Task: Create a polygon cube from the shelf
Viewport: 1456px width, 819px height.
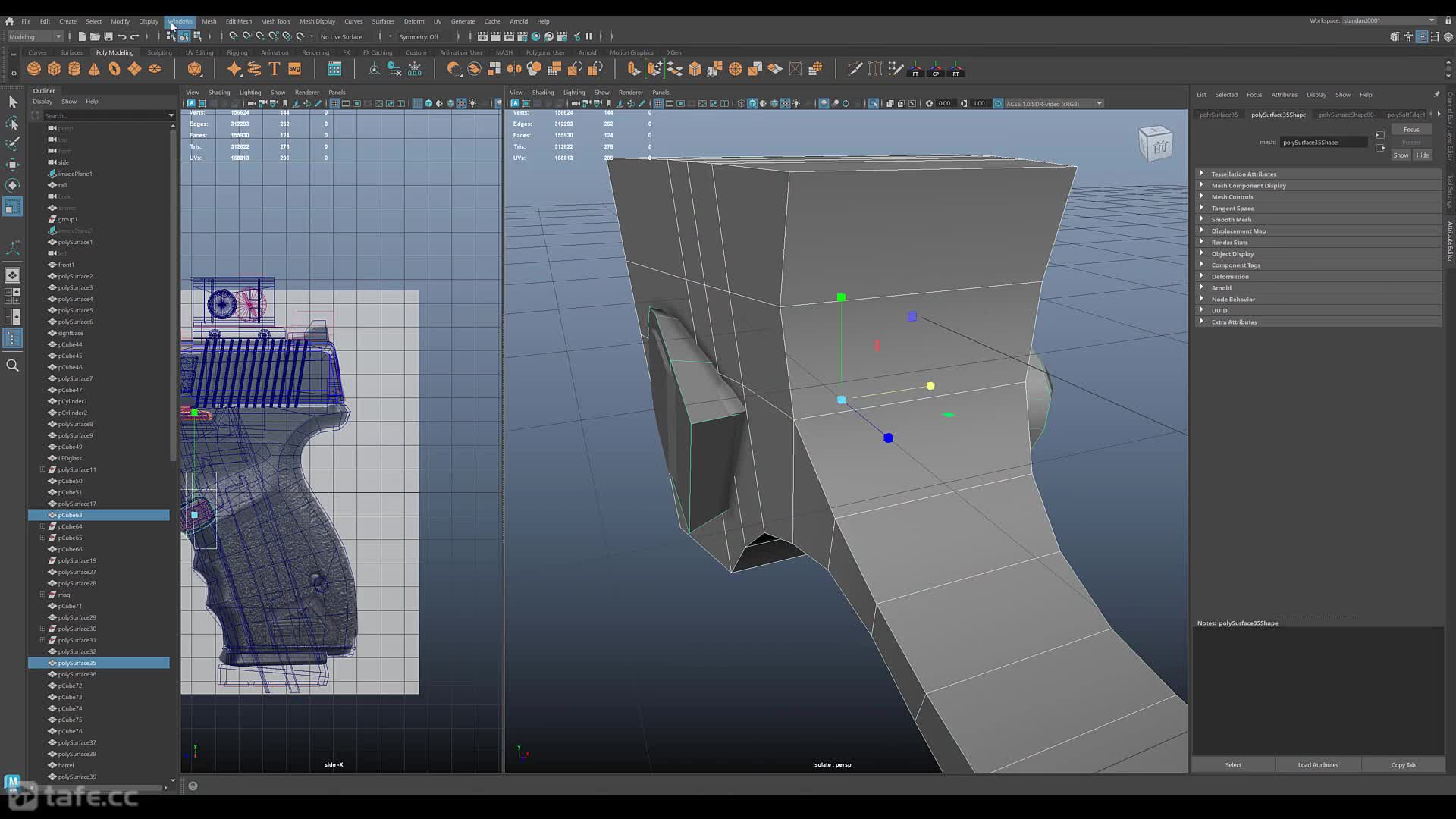Action: point(54,69)
